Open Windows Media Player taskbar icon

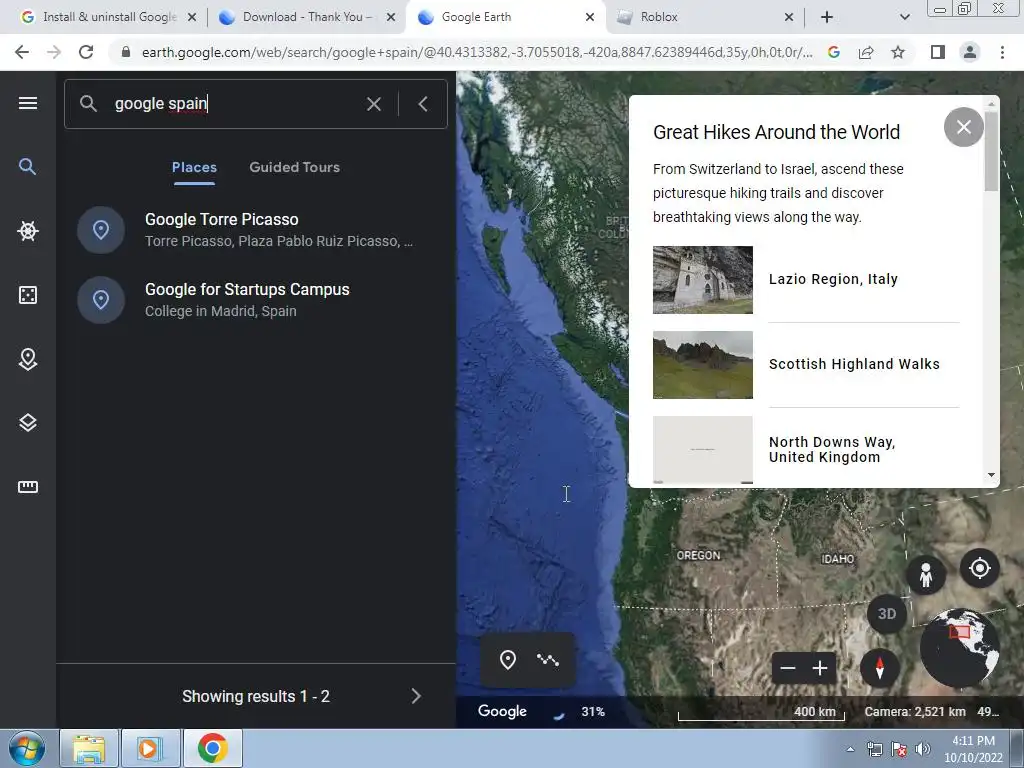(x=149, y=748)
